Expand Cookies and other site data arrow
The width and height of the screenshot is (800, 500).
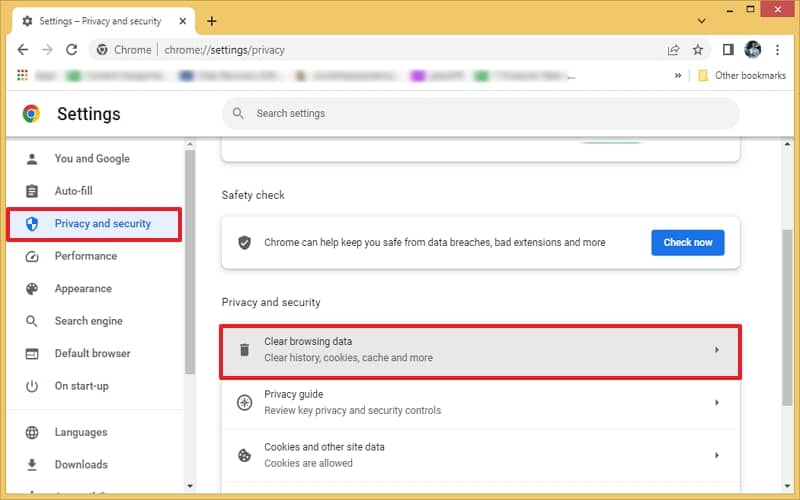click(x=716, y=455)
